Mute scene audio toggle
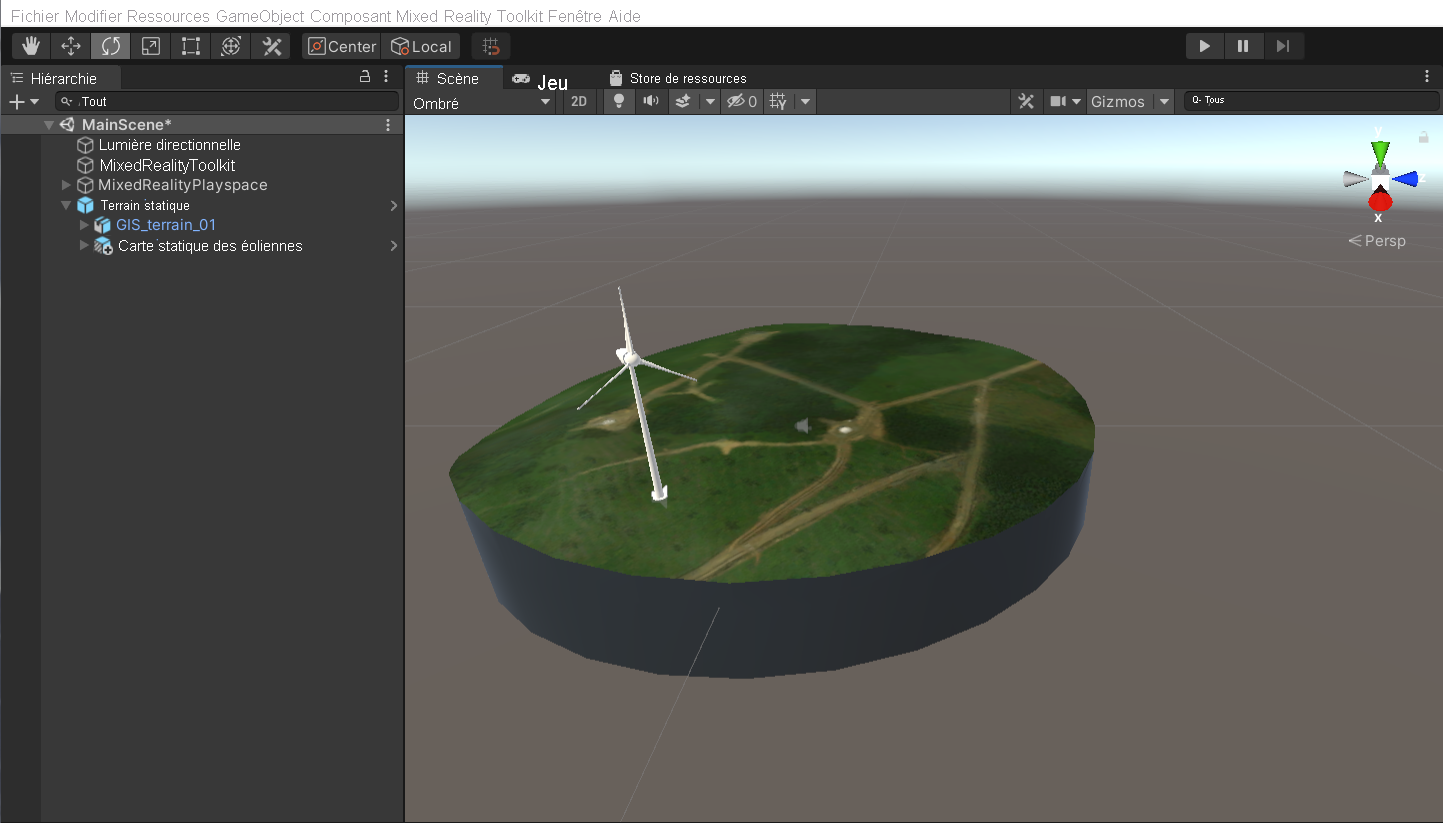 click(651, 101)
